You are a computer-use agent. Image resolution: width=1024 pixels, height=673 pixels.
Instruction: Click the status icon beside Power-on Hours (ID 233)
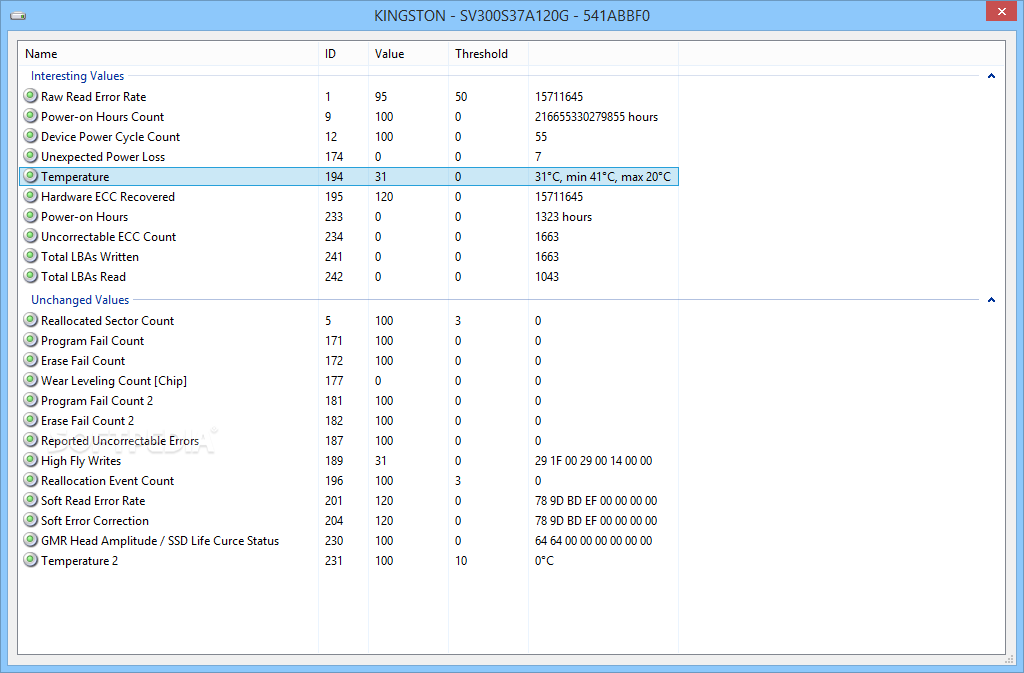click(31, 216)
